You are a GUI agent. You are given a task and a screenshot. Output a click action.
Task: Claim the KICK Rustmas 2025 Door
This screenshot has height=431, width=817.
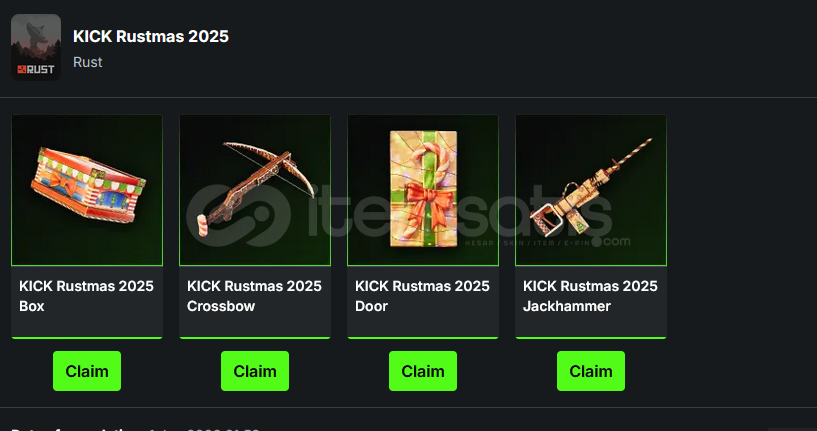coord(423,371)
